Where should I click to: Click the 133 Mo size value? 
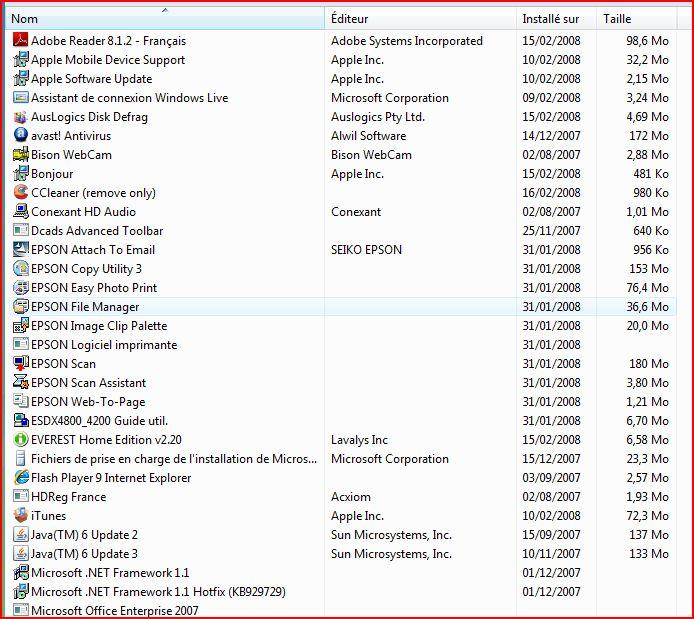click(x=649, y=554)
